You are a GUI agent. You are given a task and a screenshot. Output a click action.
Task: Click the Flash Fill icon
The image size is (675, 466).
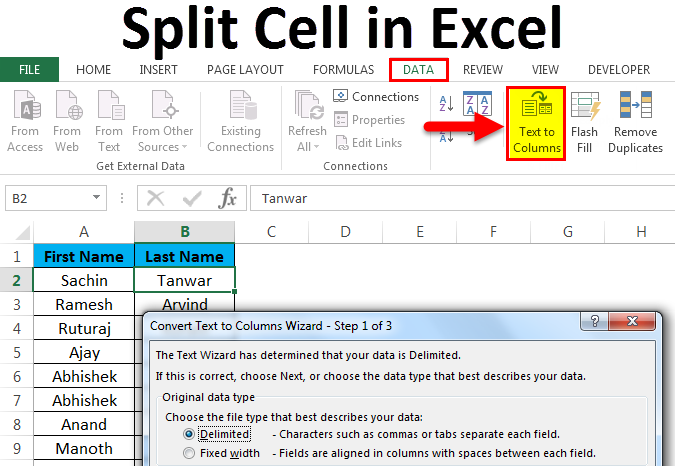(x=584, y=124)
